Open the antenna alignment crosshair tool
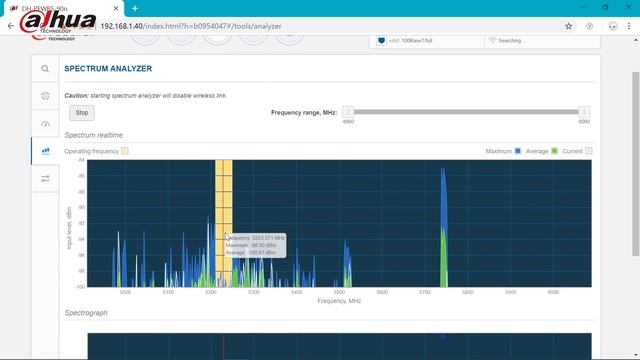This screenshot has width=640, height=360. pos(45,96)
